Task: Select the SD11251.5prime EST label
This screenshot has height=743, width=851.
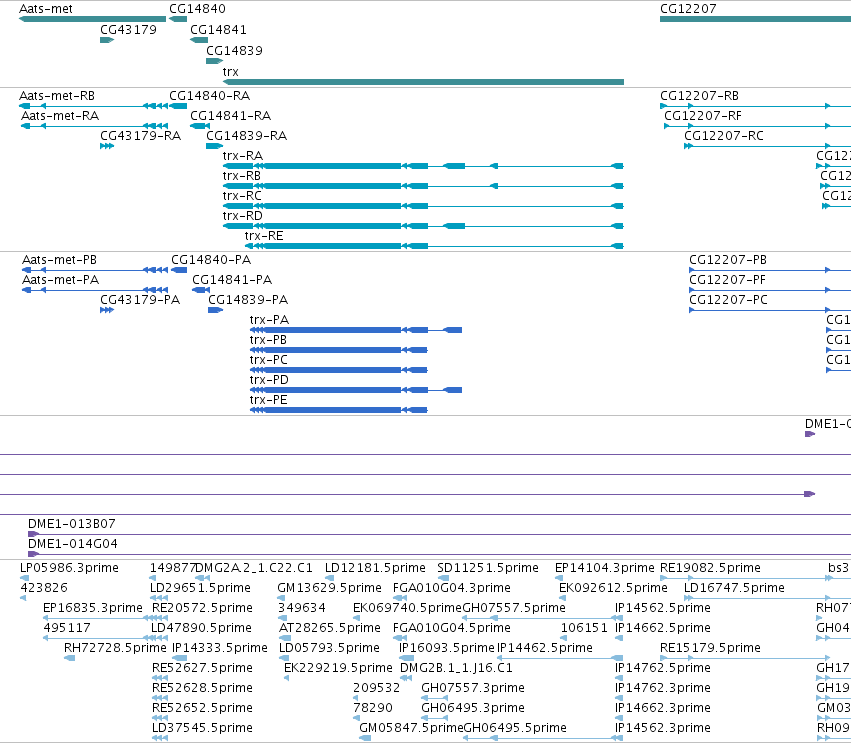Action: [x=488, y=568]
